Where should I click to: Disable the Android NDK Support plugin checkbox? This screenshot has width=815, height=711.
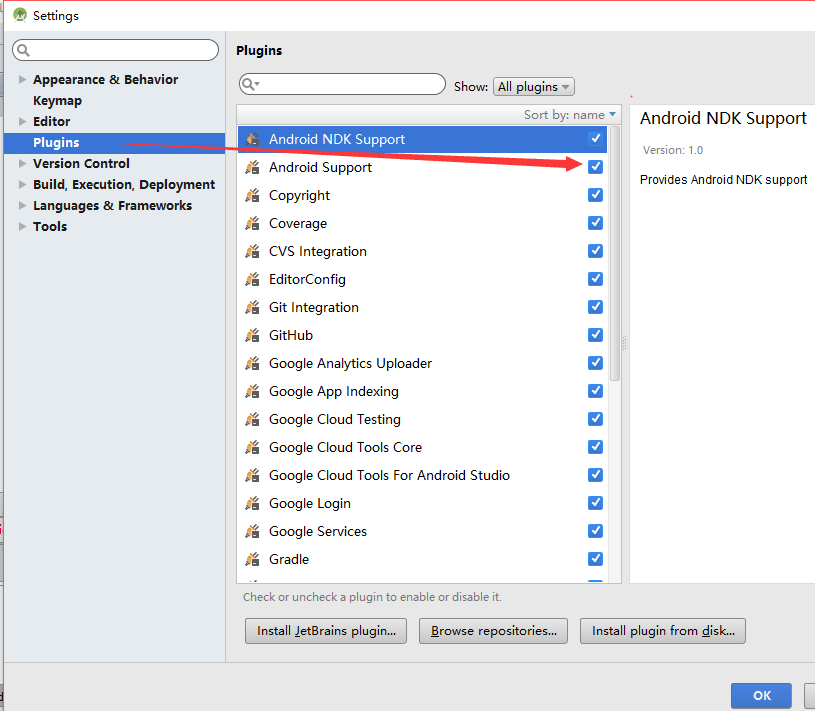595,139
